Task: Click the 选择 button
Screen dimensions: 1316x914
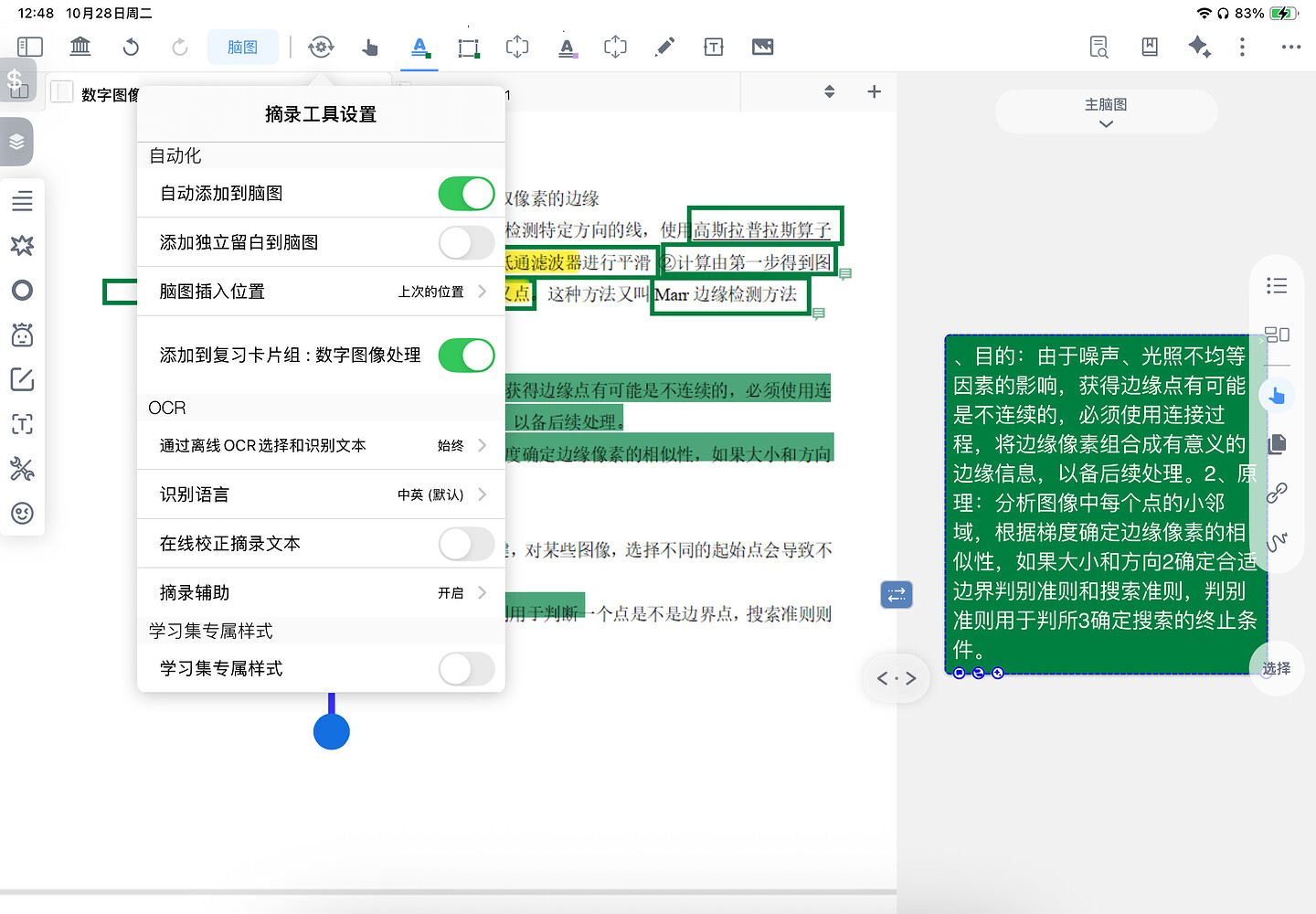Action: coord(1276,668)
